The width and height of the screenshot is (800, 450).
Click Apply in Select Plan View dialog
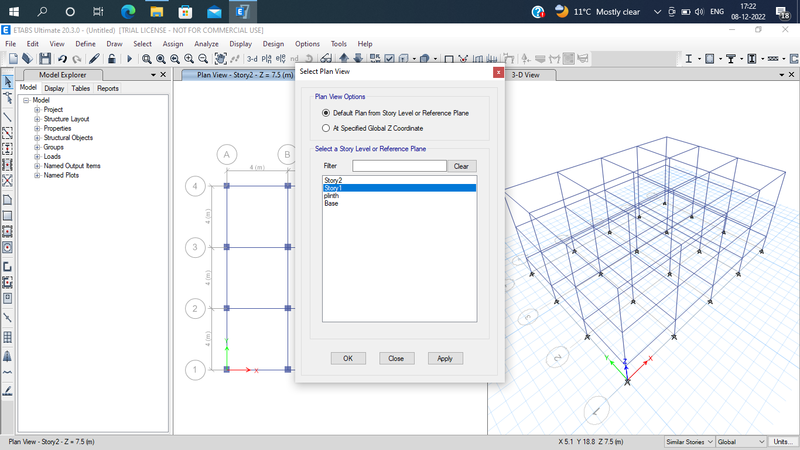445,358
